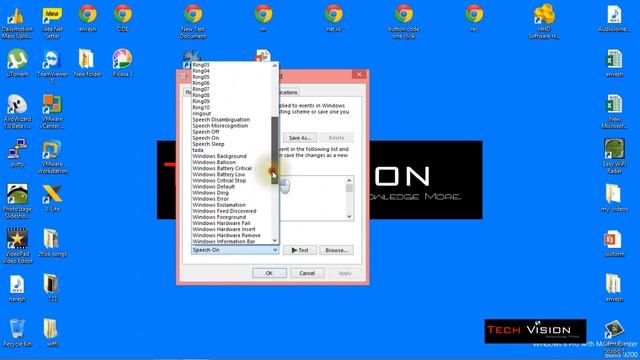Switch to the Communications tab

pos(289,93)
